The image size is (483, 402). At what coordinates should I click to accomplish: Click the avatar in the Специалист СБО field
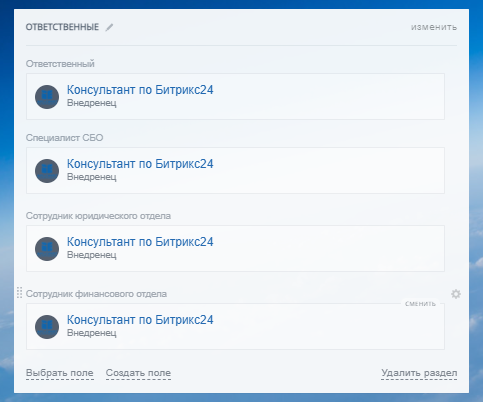pos(47,171)
